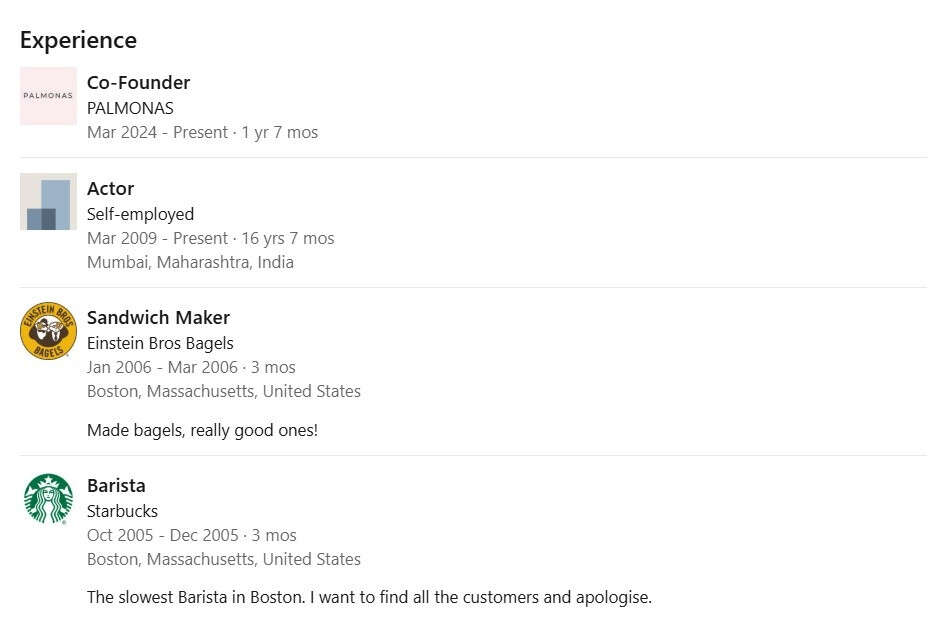The image size is (945, 626).
Task: Click the Starbucks mermaid logo
Action: tap(48, 499)
